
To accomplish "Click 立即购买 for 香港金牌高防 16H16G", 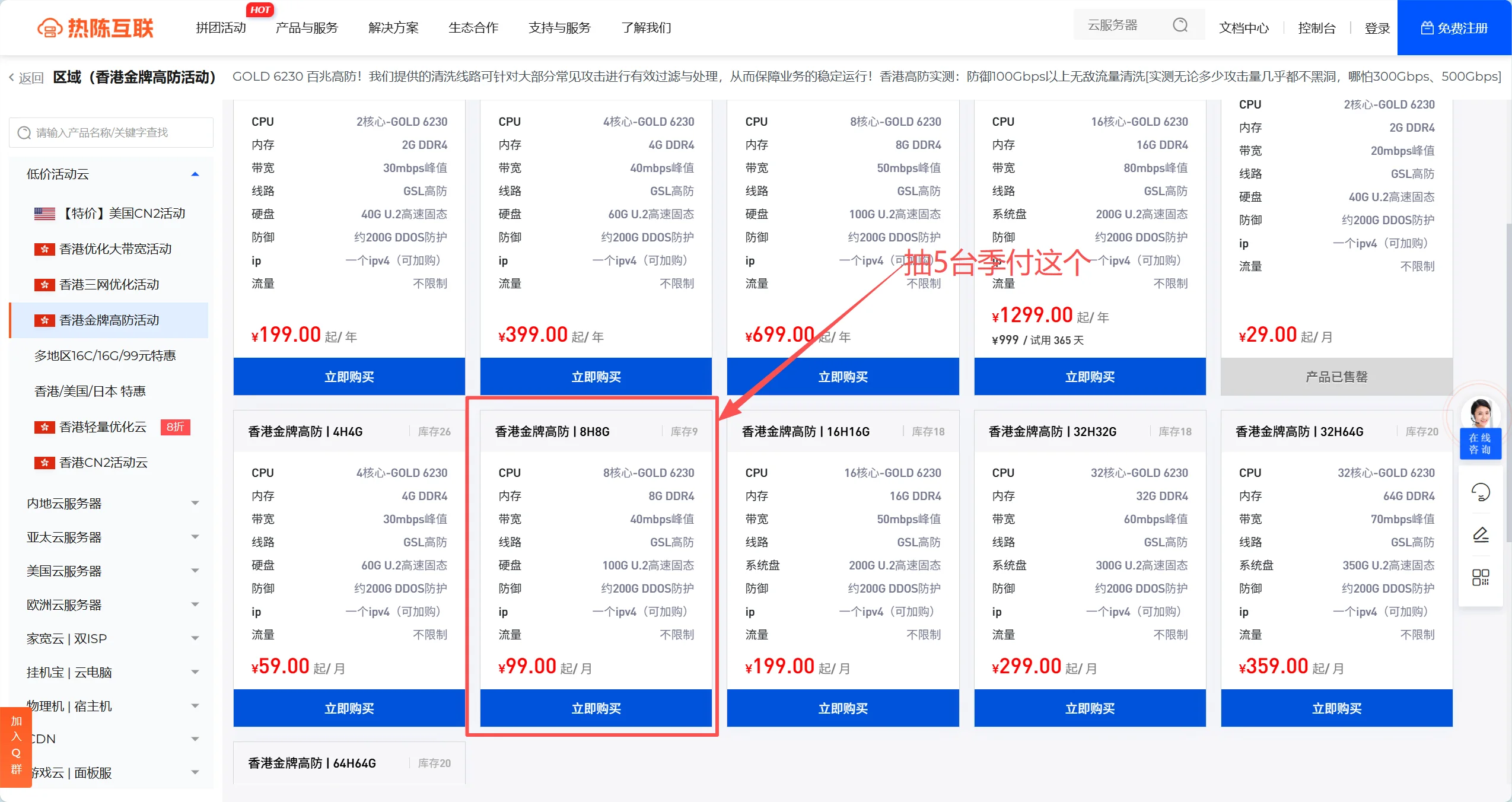I will 843,708.
